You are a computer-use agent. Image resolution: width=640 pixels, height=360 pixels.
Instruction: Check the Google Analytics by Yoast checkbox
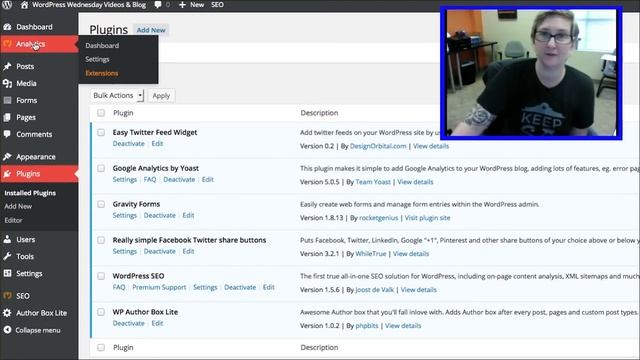pyautogui.click(x=101, y=168)
